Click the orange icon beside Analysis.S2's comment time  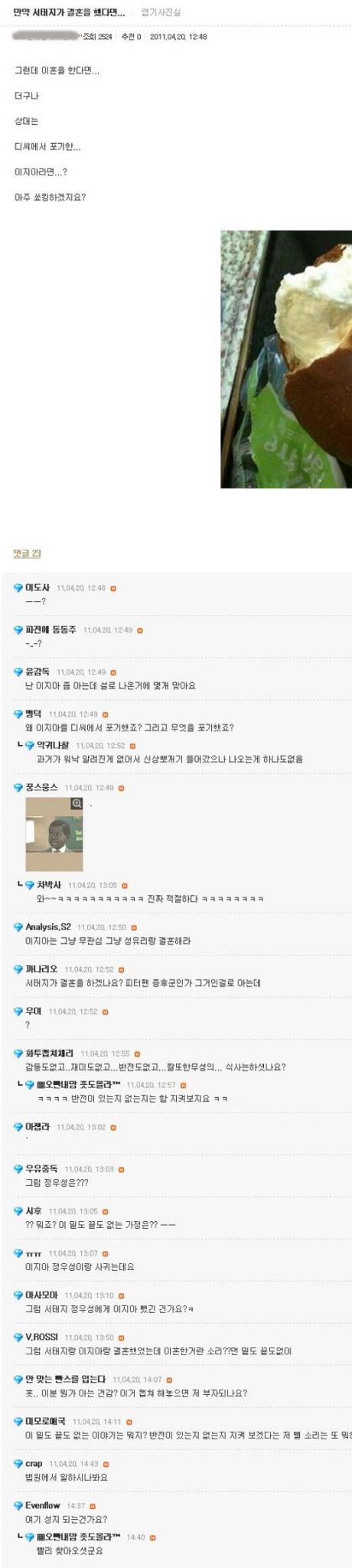(135, 926)
